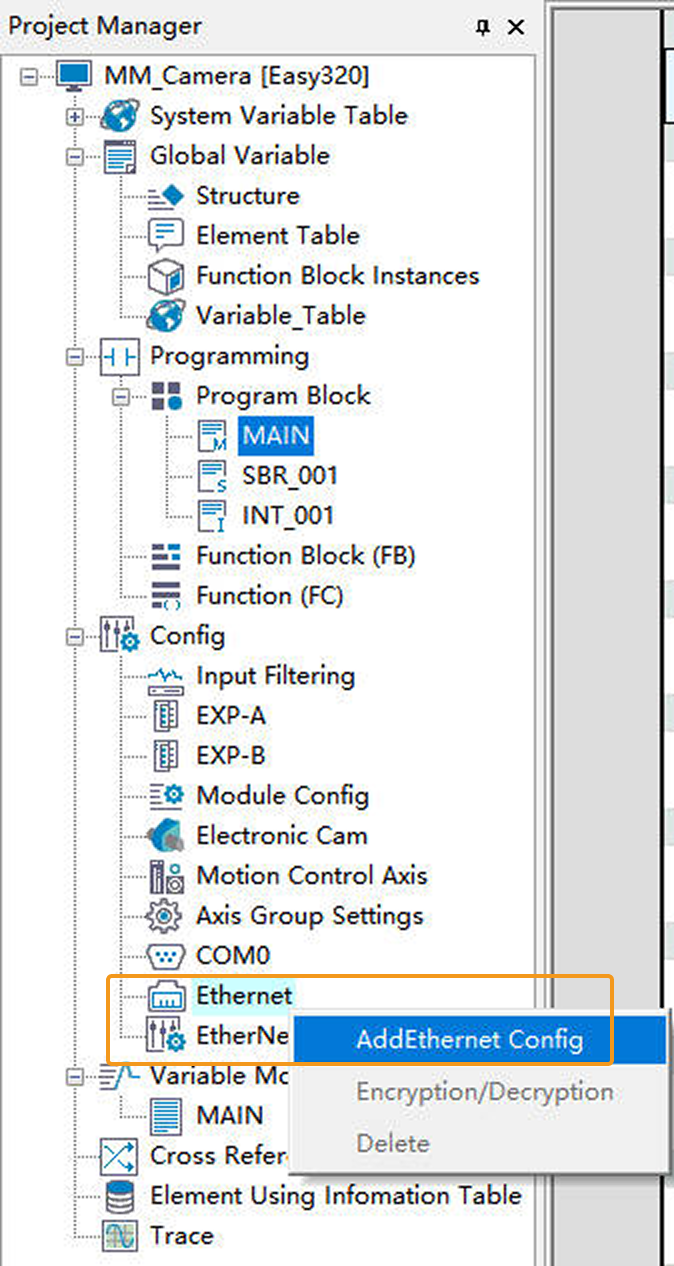Collapse the Programming tree node
Viewport: 674px width, 1266px height.
coord(74,357)
